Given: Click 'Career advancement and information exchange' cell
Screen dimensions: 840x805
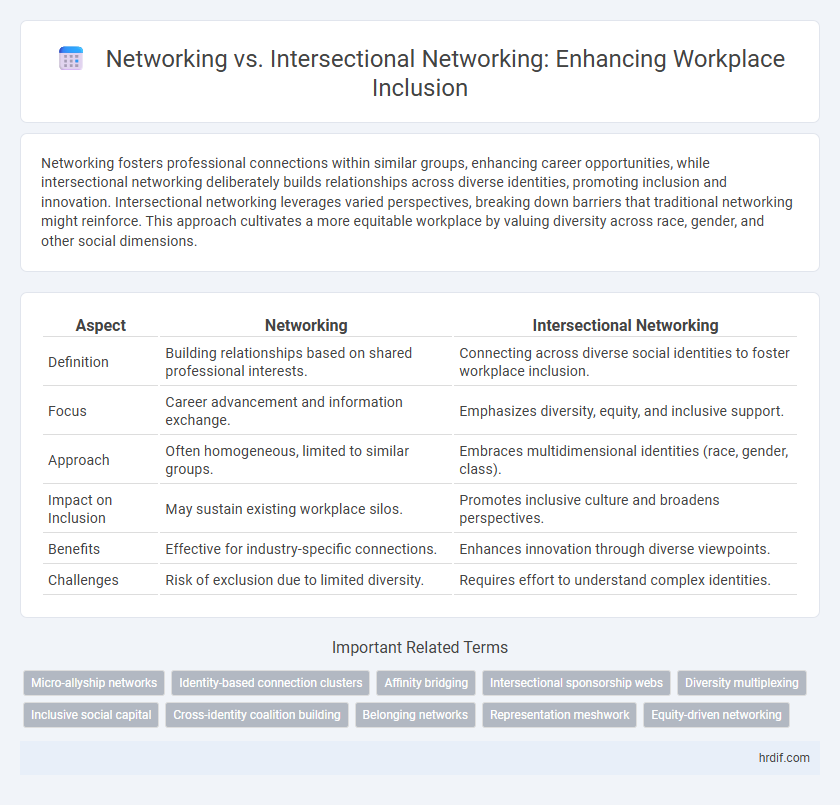Looking at the screenshot, I should (306, 411).
